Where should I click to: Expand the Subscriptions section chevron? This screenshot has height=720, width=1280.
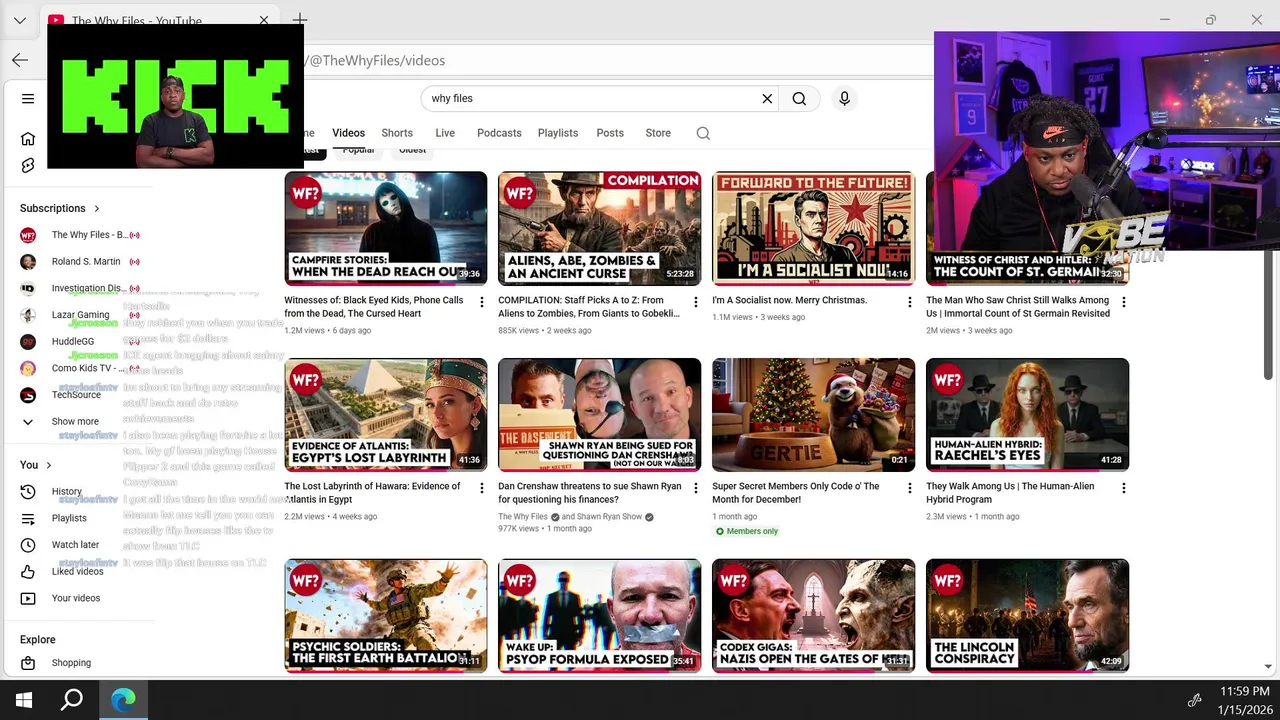[x=97, y=209]
